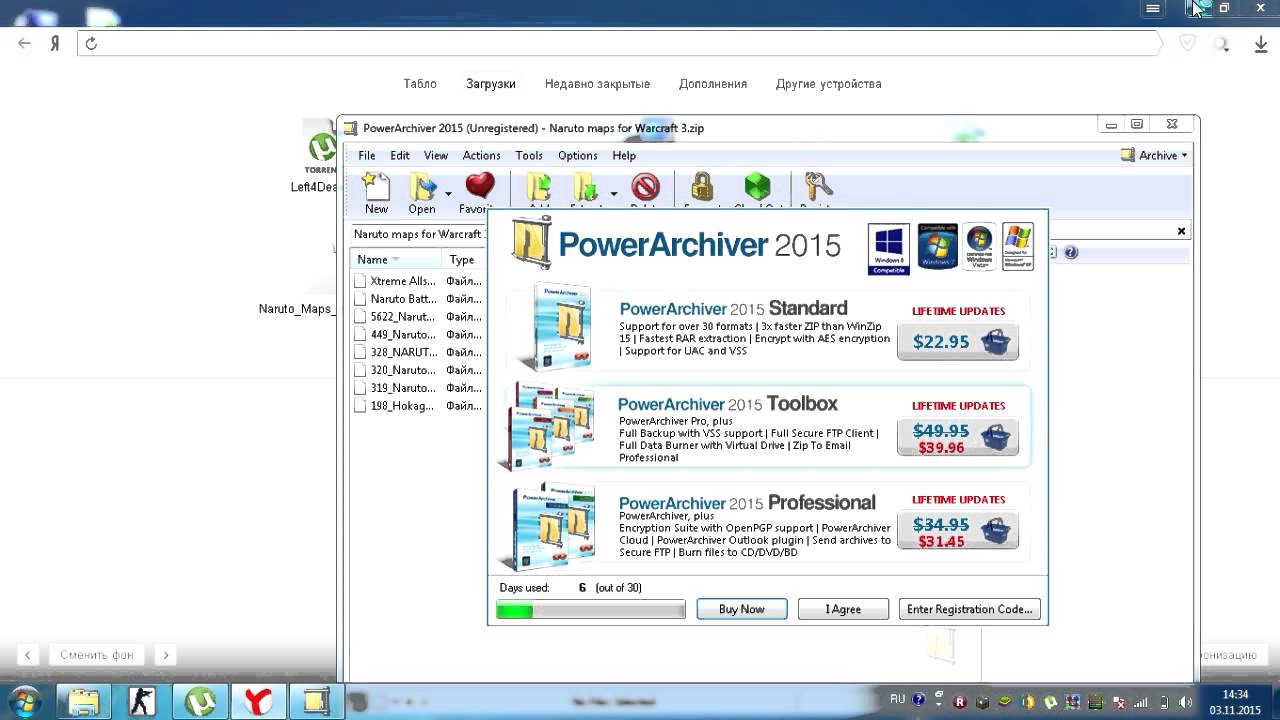1280x720 pixels.
Task: Click the shopping basket for Toolbox $39.96
Action: click(x=994, y=436)
